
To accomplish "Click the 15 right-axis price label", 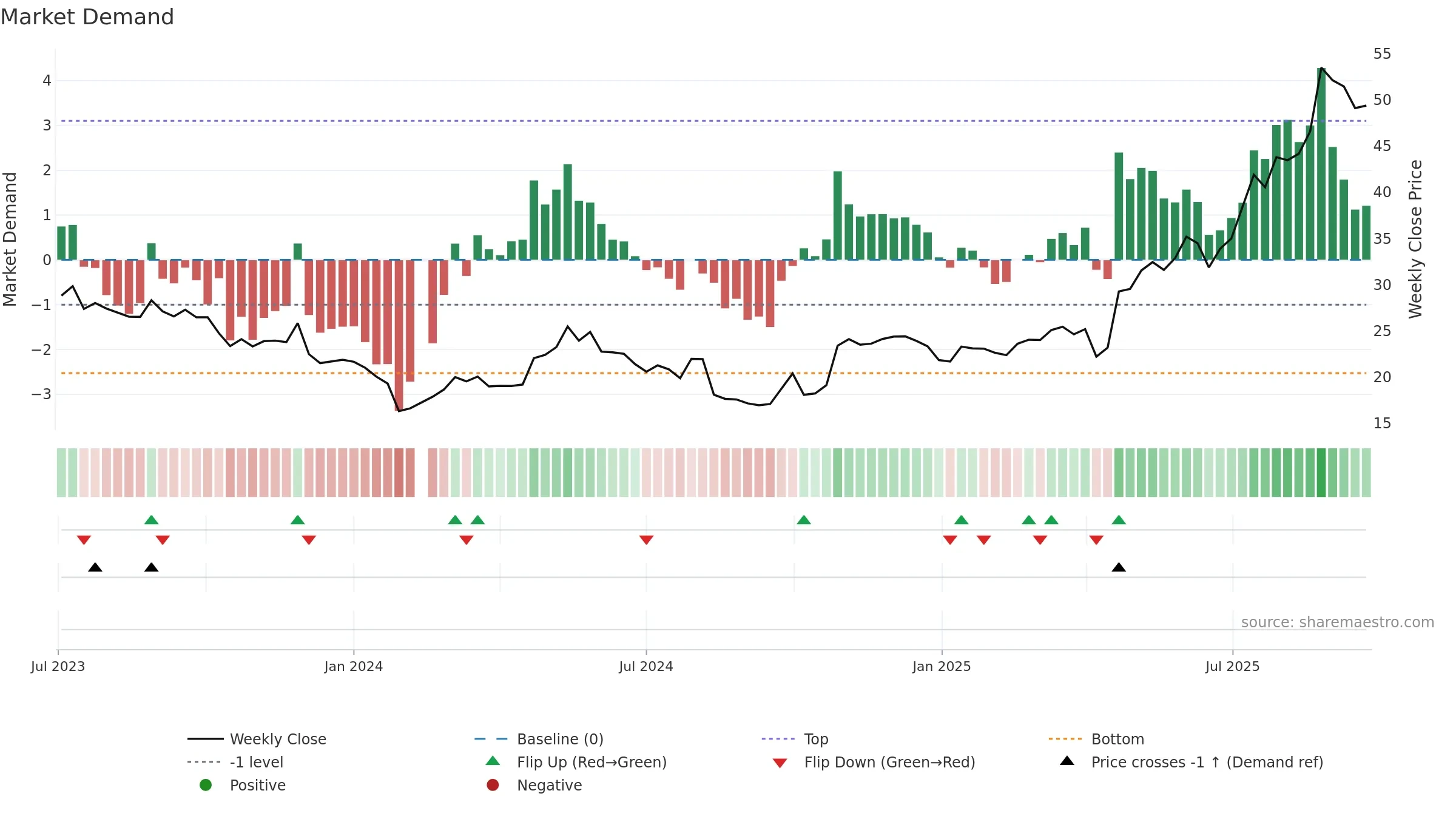I will (x=1382, y=423).
